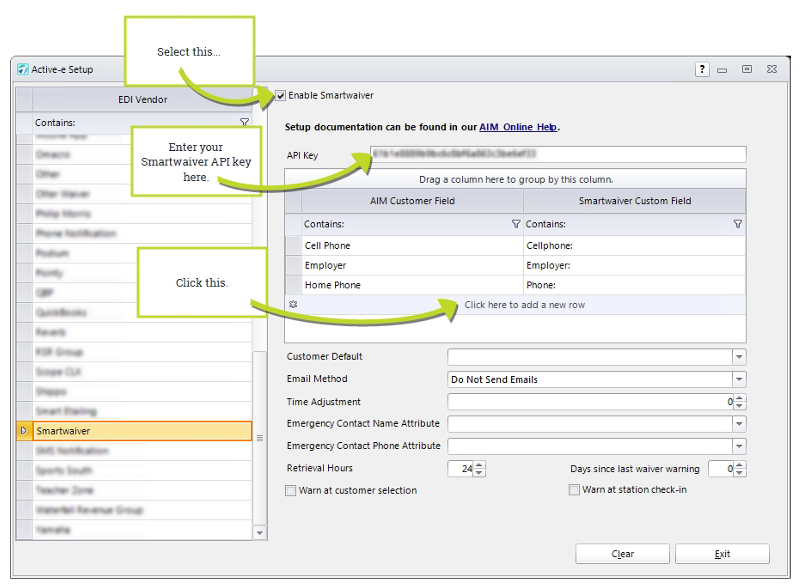
Task: Sort by EDI Vendor column header
Action: tap(142, 100)
